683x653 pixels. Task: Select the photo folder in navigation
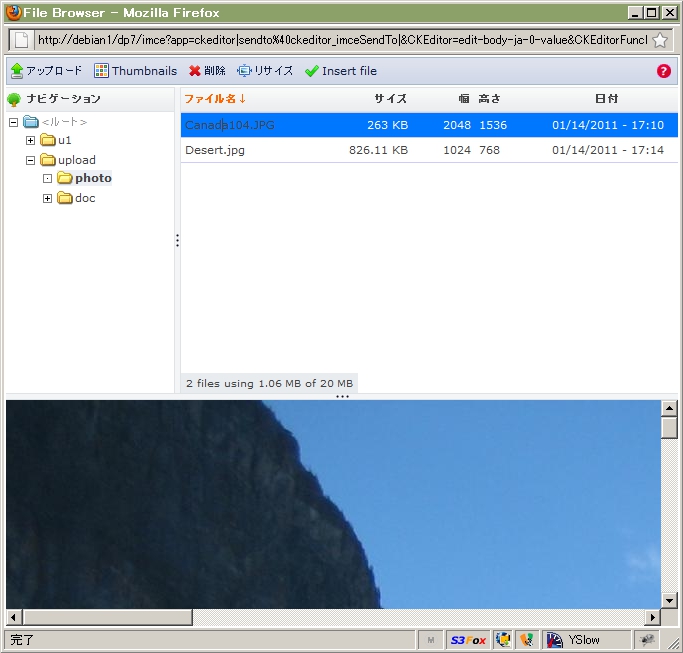coord(93,178)
